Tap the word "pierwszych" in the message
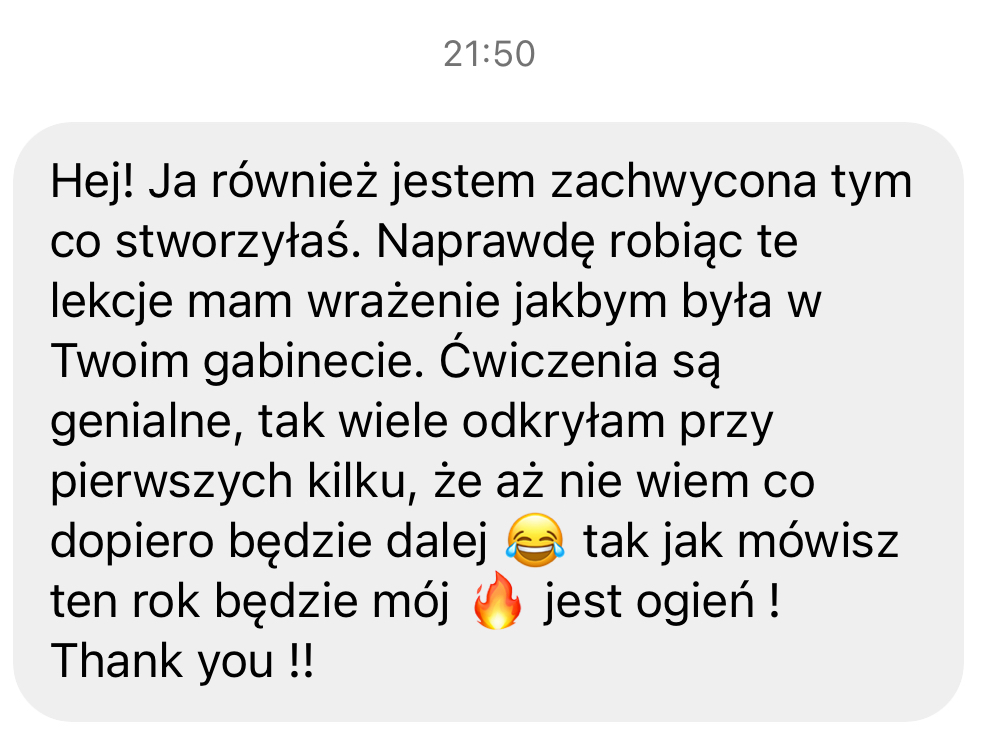This screenshot has width=984, height=738. [171, 482]
